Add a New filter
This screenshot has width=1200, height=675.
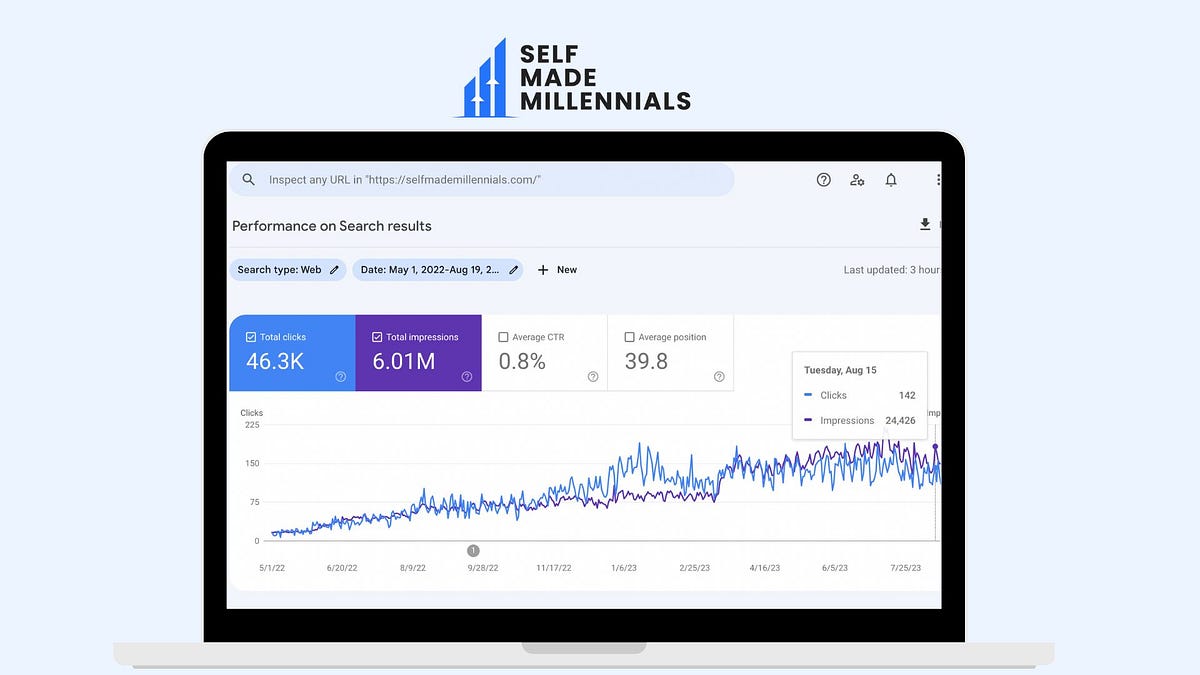(557, 270)
